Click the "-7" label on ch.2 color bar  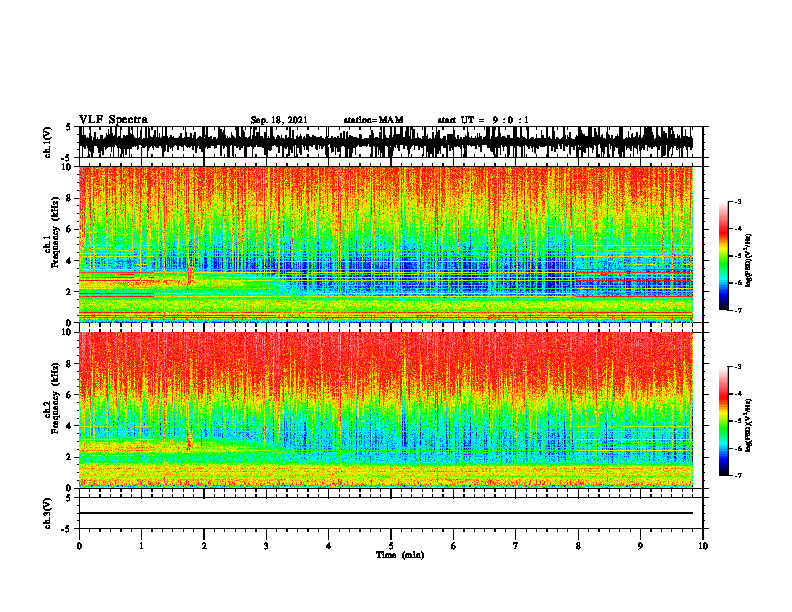[x=737, y=475]
